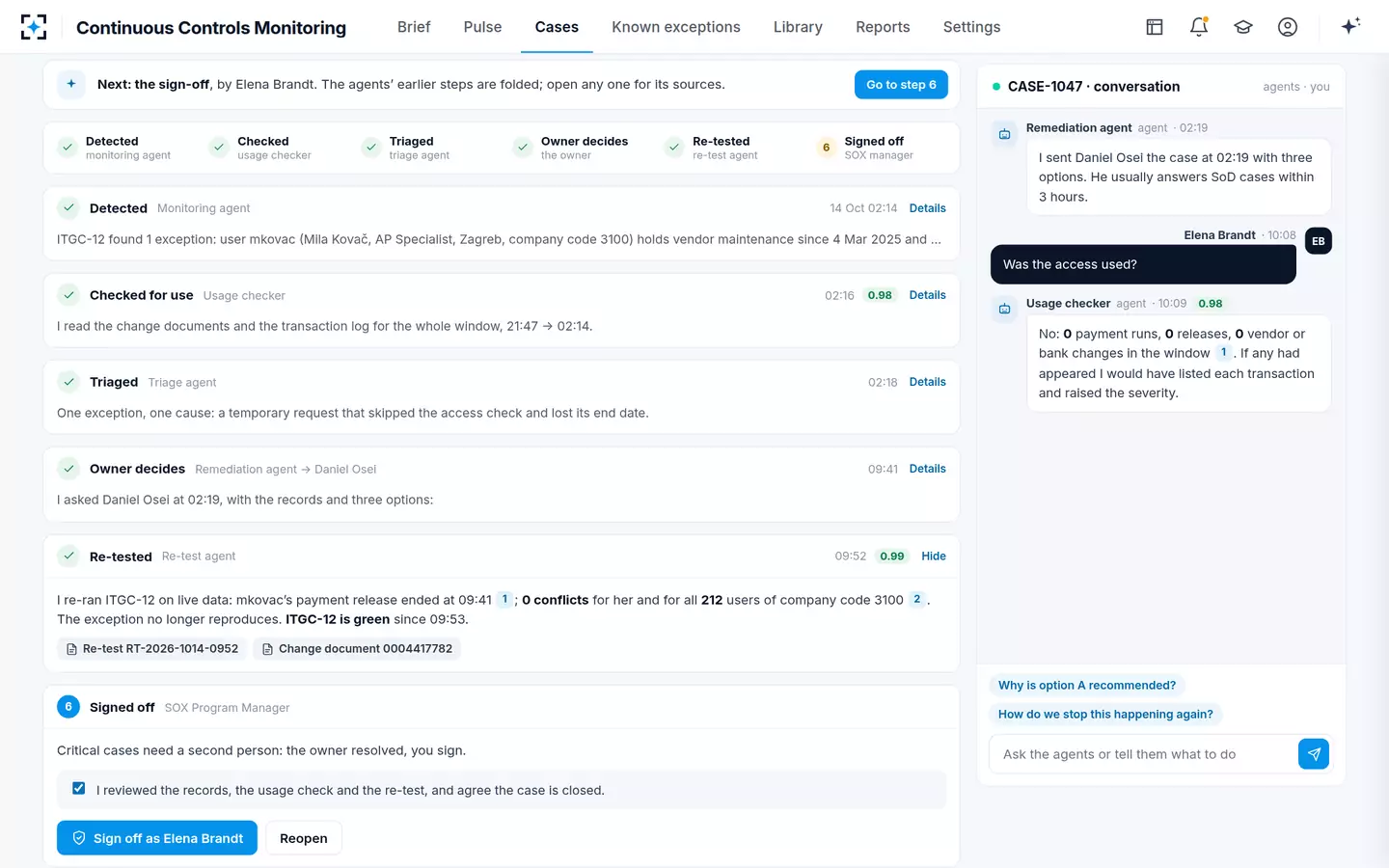This screenshot has width=1389, height=868.
Task: Open the Change document 0004417782 chip
Action: pyautogui.click(x=357, y=649)
